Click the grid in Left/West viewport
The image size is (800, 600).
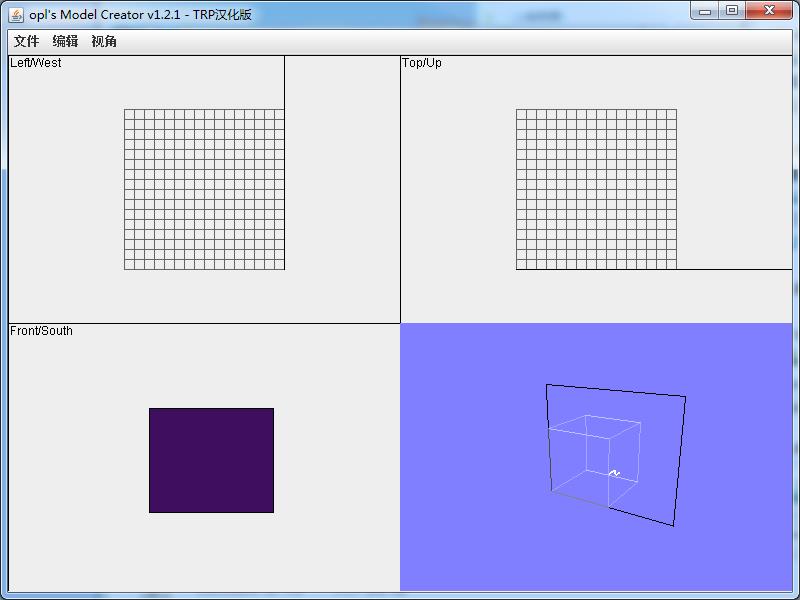204,189
